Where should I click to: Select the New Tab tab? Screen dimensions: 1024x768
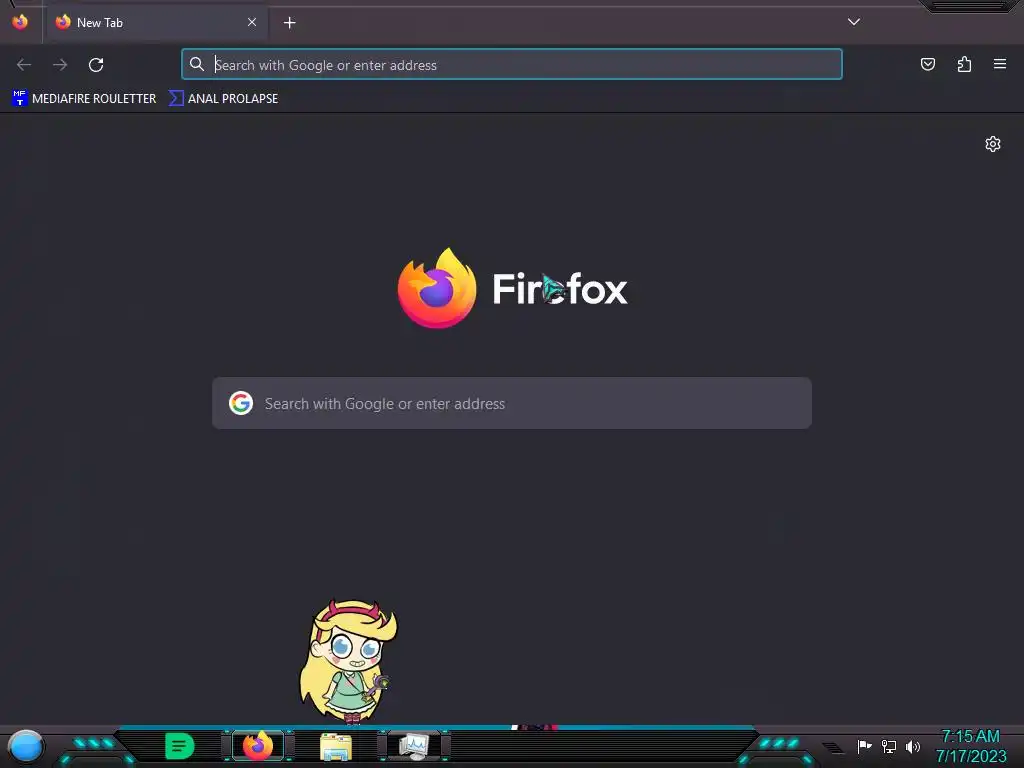(157, 23)
